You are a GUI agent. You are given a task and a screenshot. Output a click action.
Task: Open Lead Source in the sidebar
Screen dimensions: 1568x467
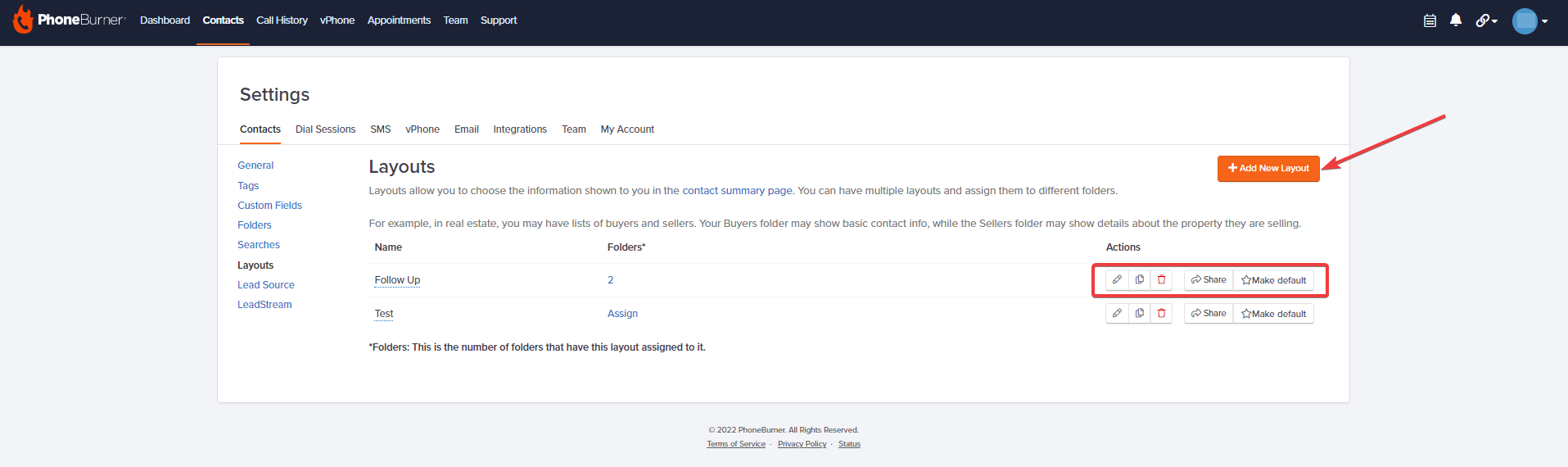pos(266,285)
